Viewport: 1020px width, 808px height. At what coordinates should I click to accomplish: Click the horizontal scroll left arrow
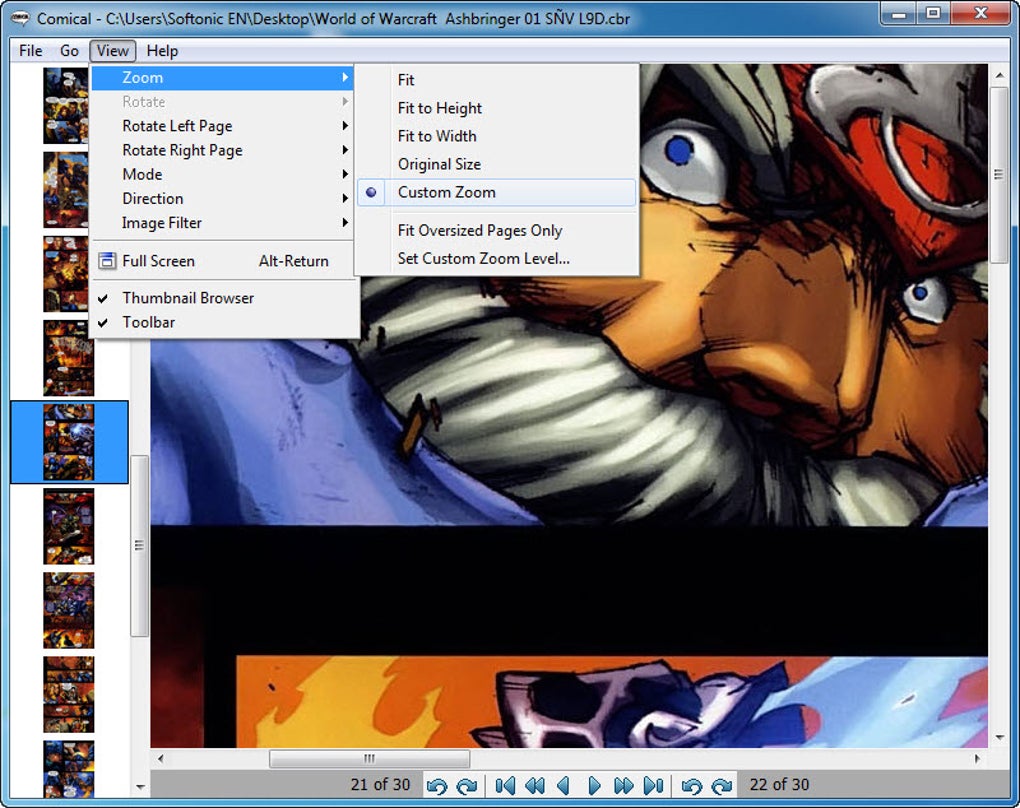[x=160, y=759]
